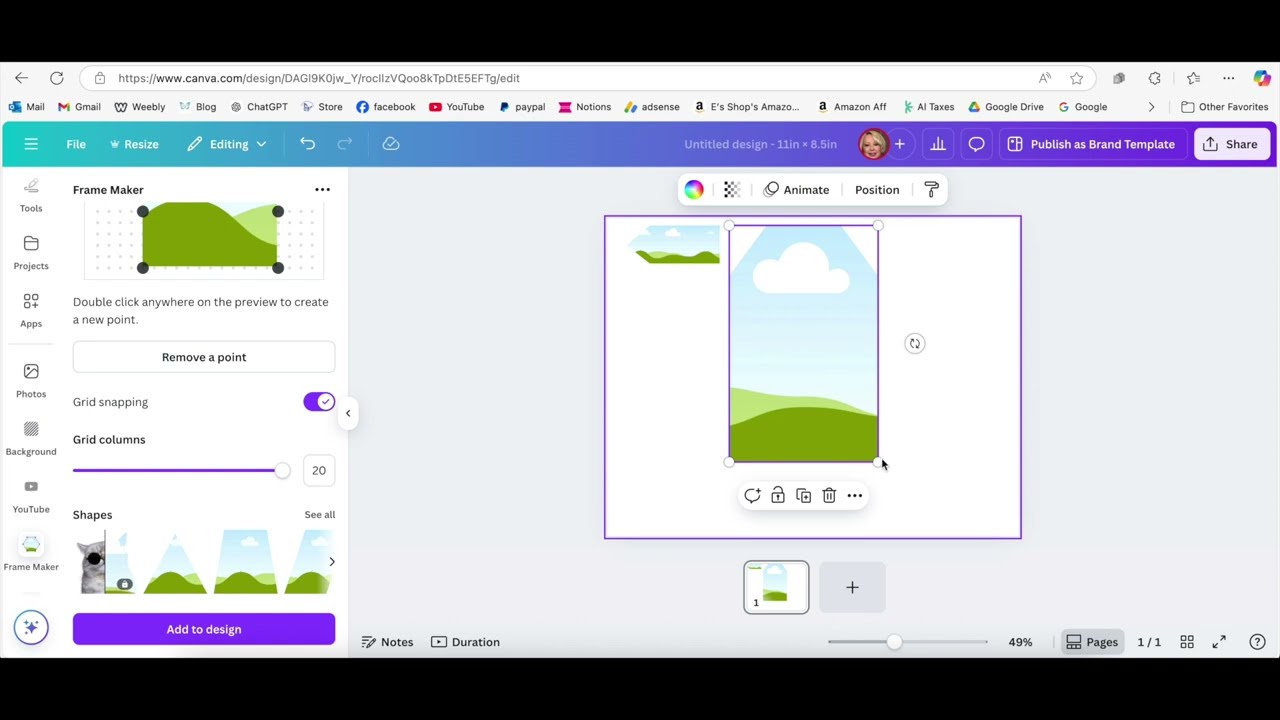Open the Duration control
The height and width of the screenshot is (720, 1280).
click(x=465, y=642)
